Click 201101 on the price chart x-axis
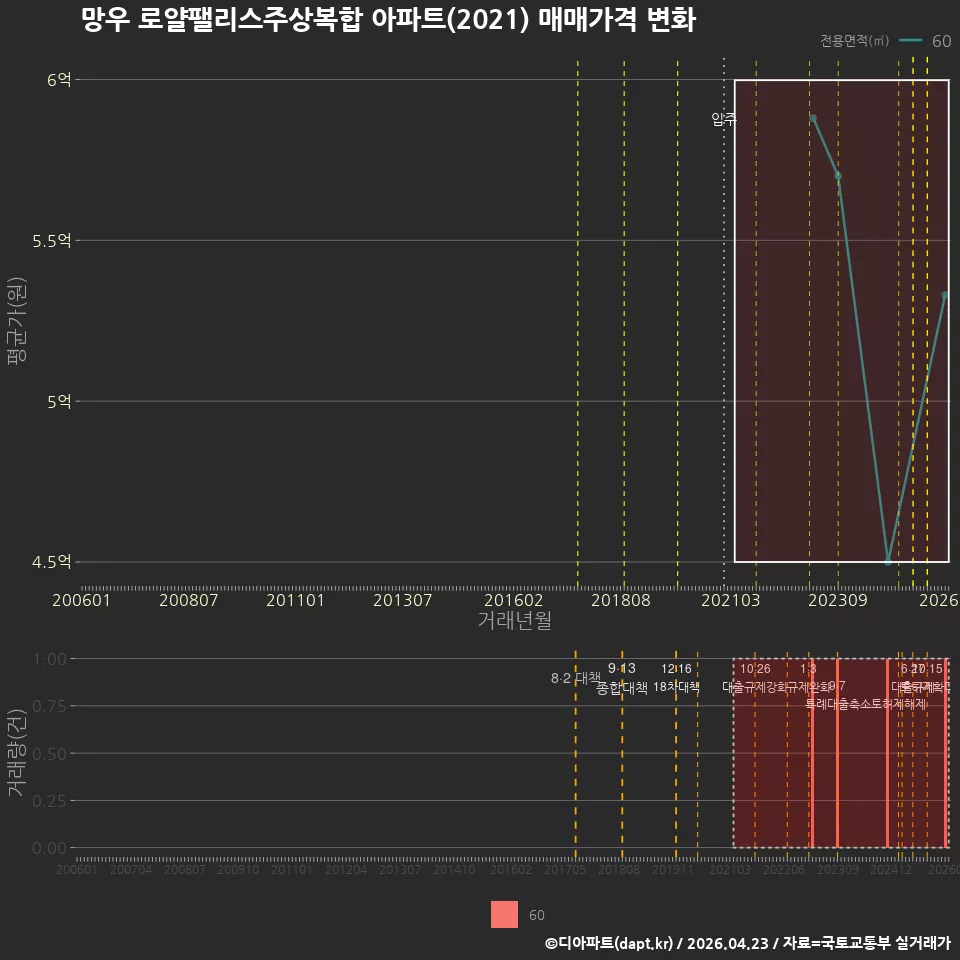The height and width of the screenshot is (960, 960). click(295, 600)
